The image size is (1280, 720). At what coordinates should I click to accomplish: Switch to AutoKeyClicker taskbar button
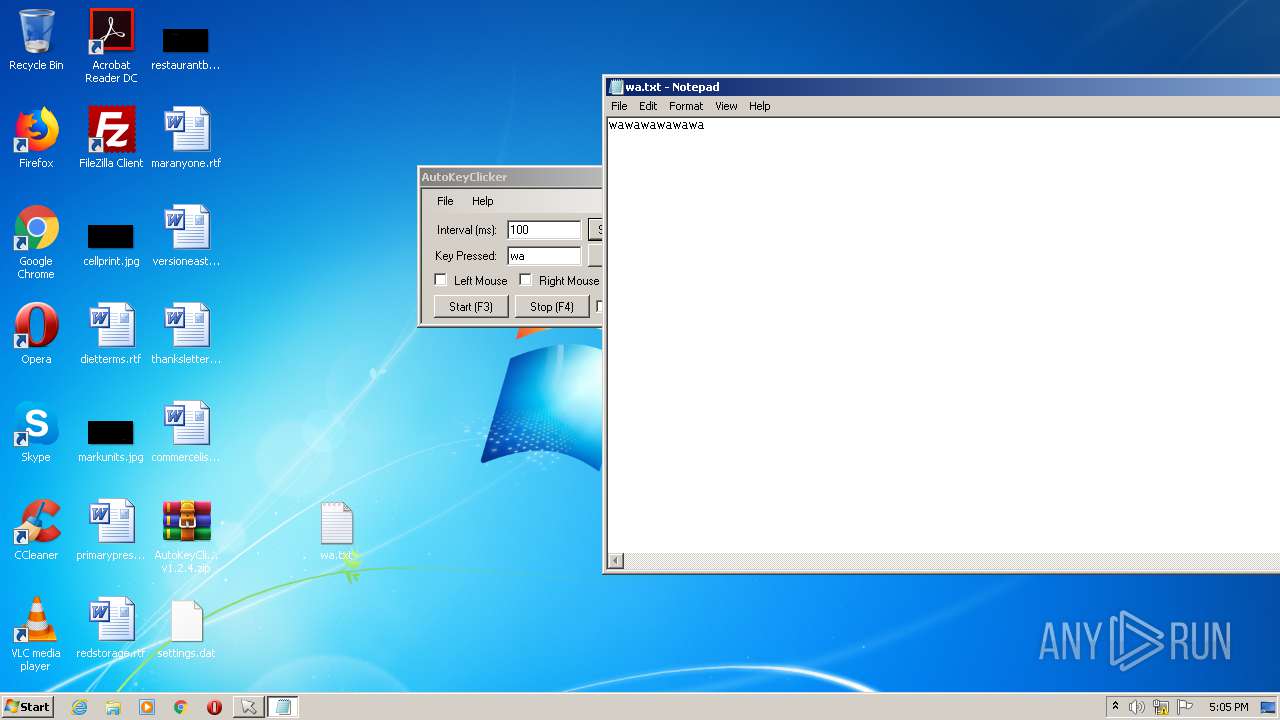coord(248,707)
